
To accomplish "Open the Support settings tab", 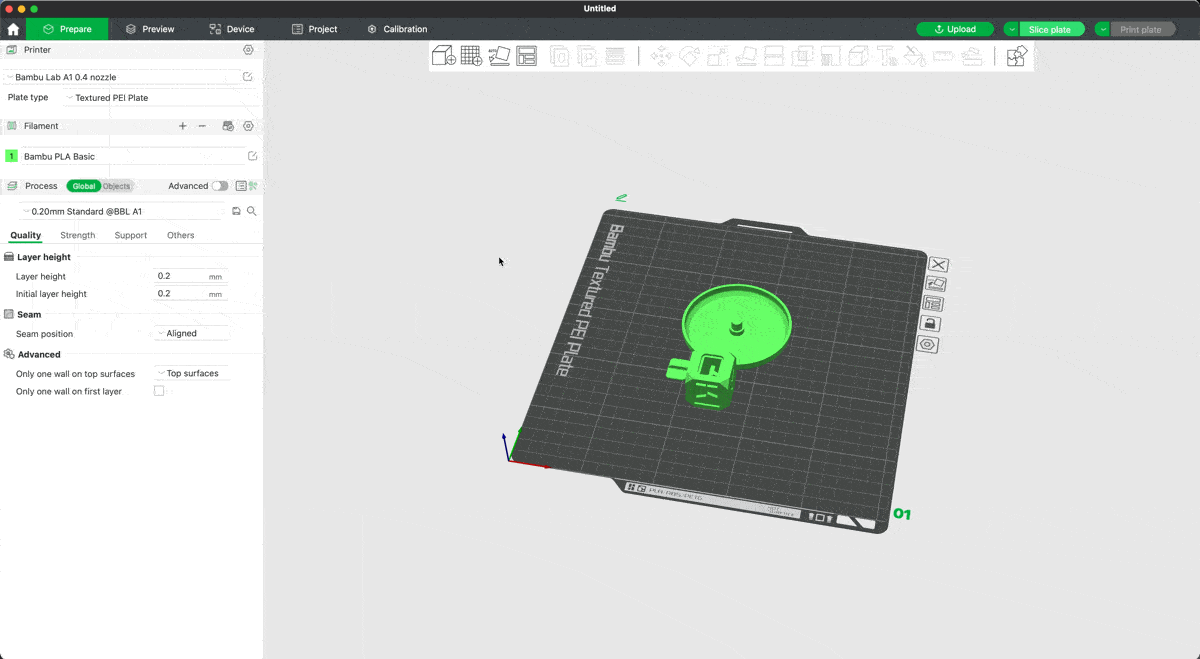I will pyautogui.click(x=130, y=235).
